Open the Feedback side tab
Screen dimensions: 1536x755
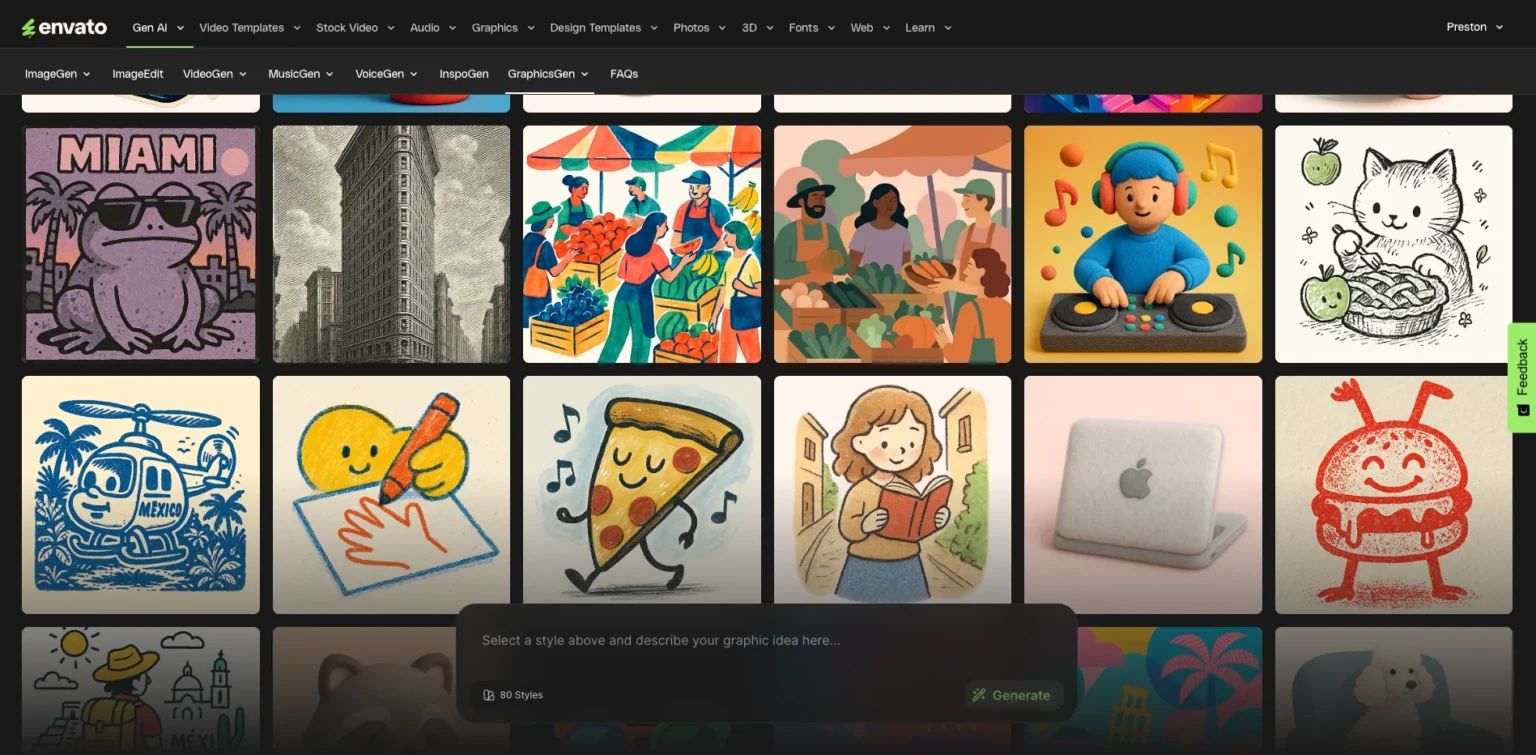(x=1522, y=377)
